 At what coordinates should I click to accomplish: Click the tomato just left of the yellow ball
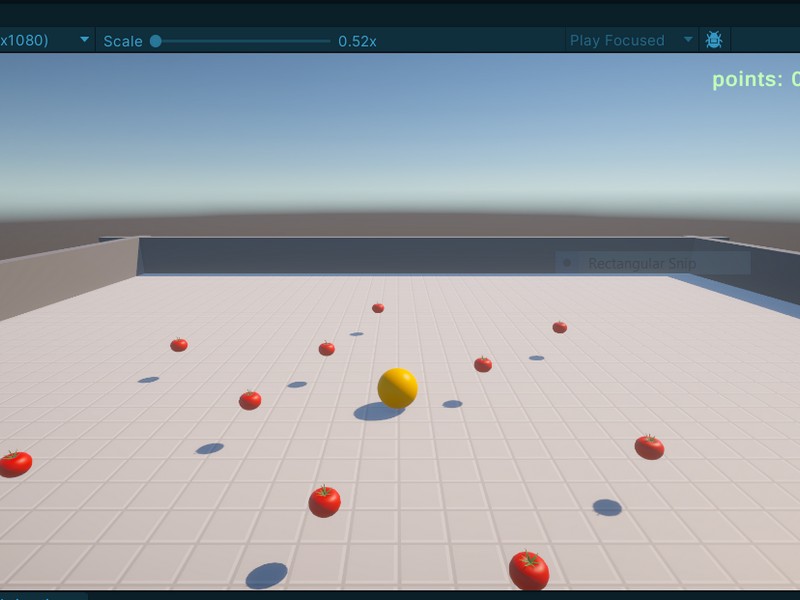click(x=248, y=400)
